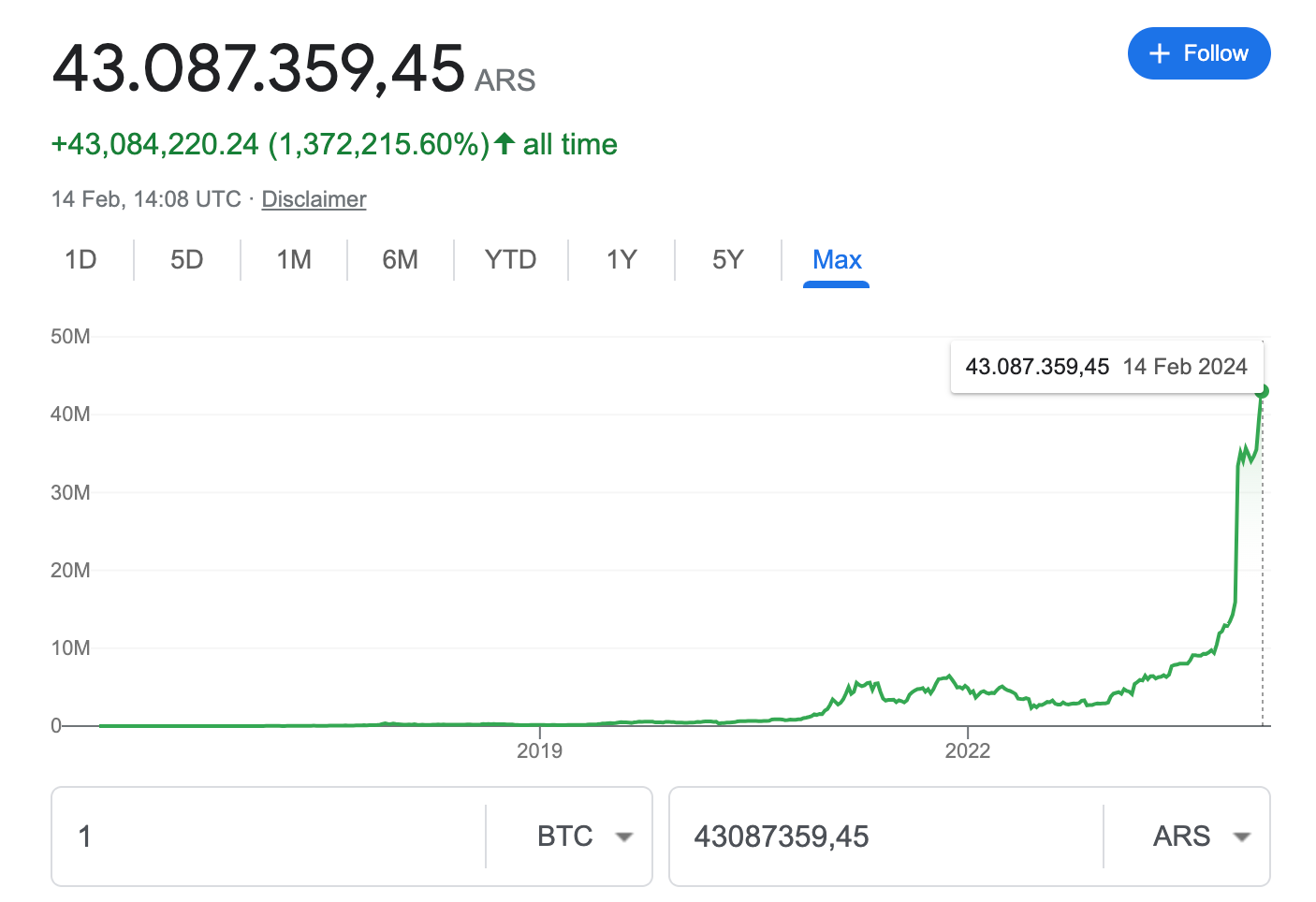Show the YTD chart range
This screenshot has height=902, width=1316.
(x=510, y=259)
